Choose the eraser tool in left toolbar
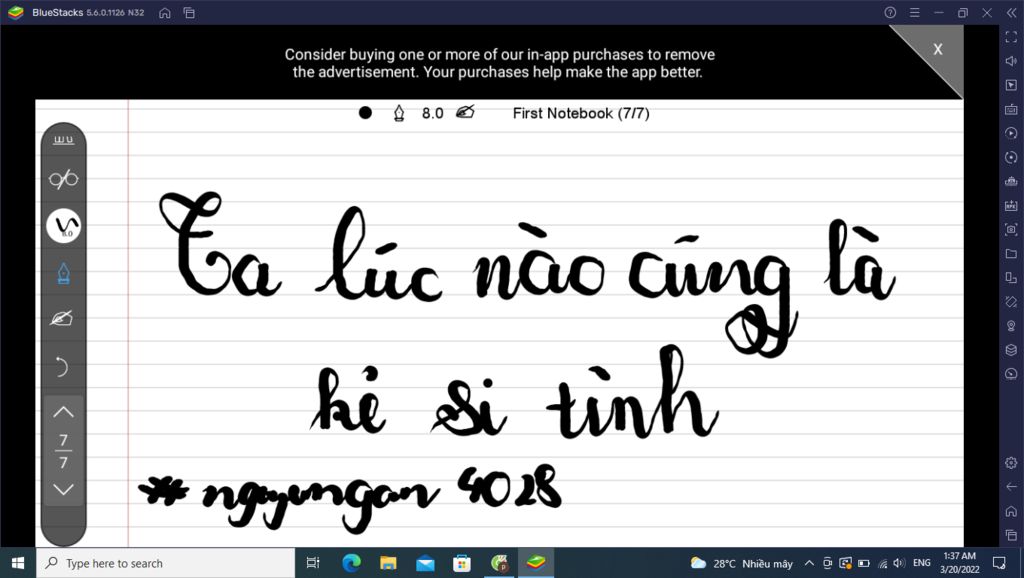The width and height of the screenshot is (1024, 578). [62, 318]
